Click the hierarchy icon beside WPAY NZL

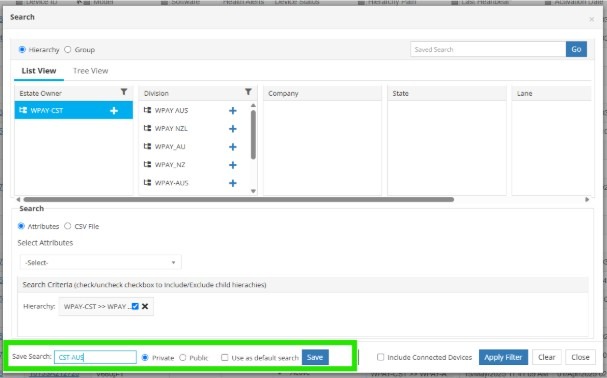(x=147, y=128)
